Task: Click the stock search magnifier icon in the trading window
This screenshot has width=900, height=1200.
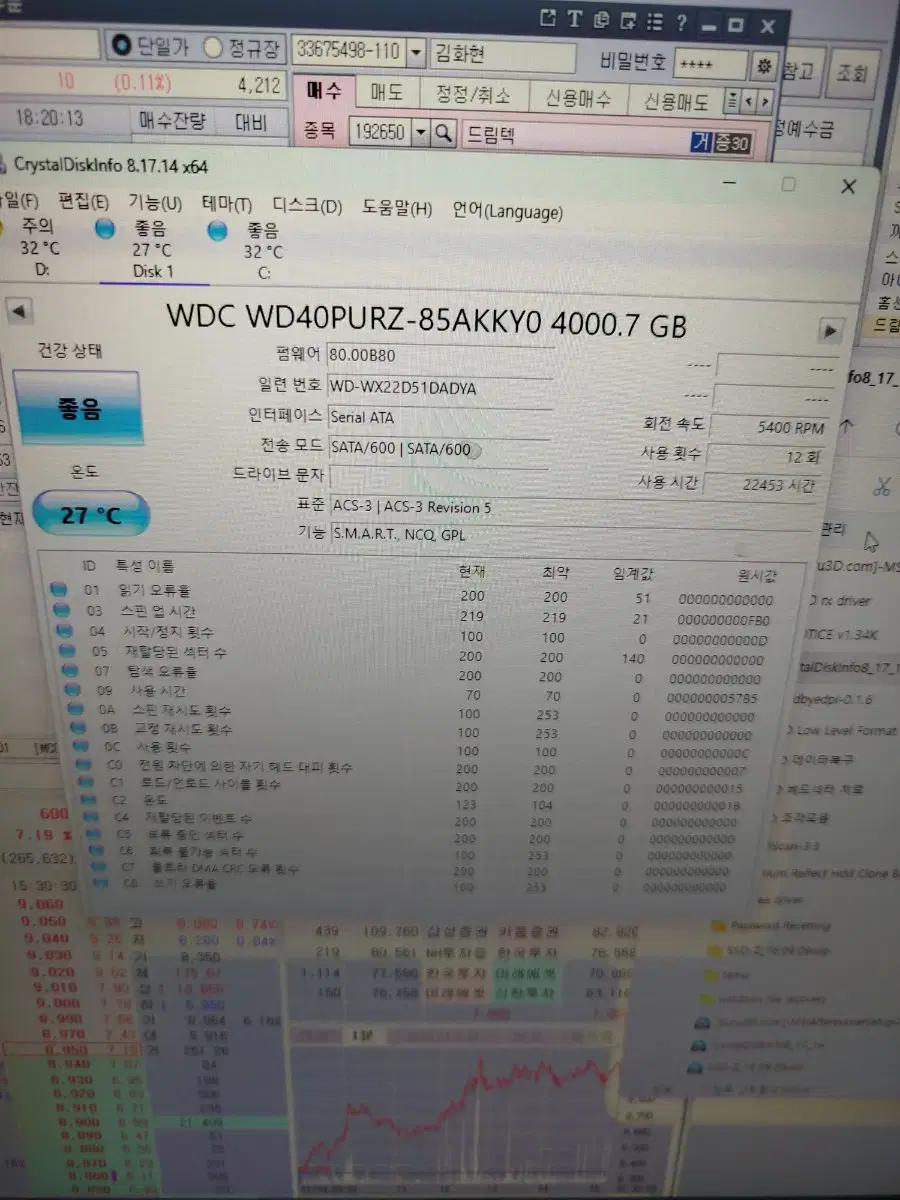Action: 444,132
